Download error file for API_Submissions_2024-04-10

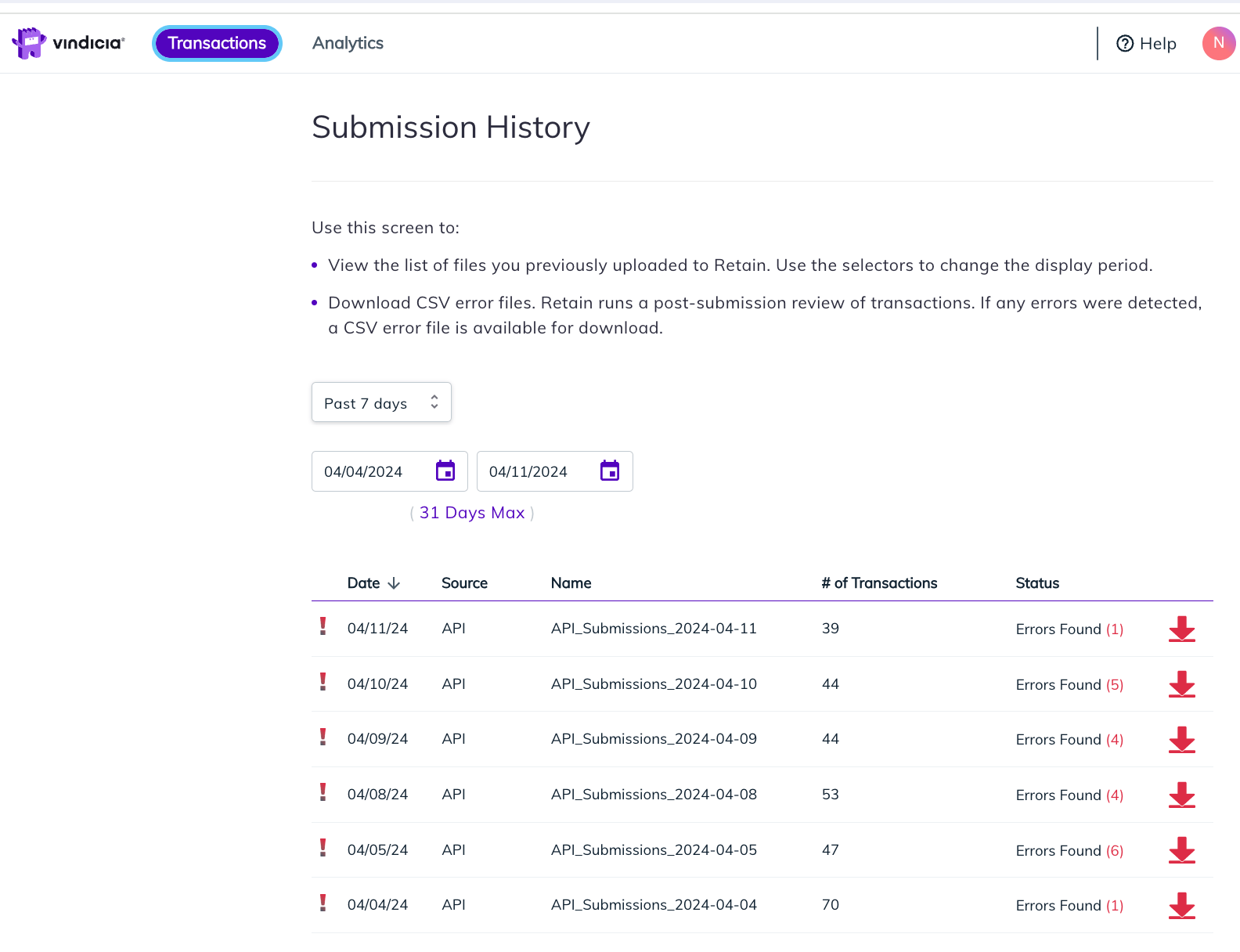click(1182, 684)
